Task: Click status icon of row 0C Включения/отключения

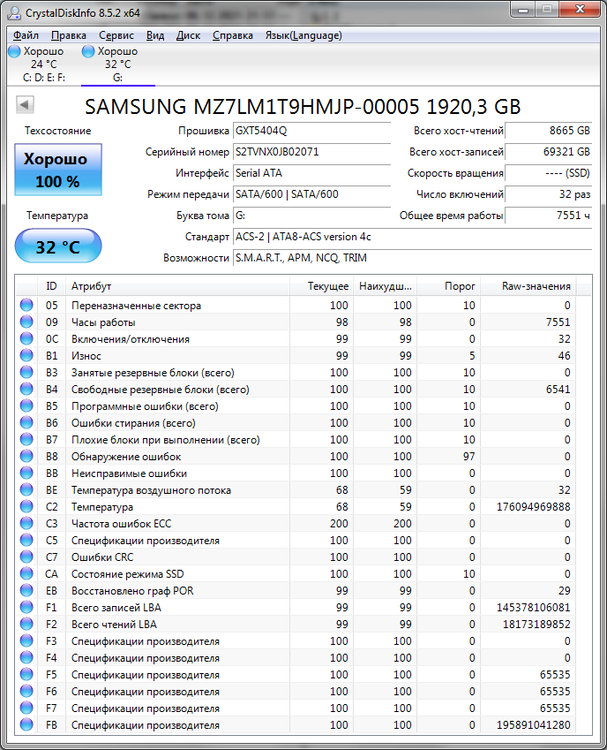Action: [x=26, y=339]
